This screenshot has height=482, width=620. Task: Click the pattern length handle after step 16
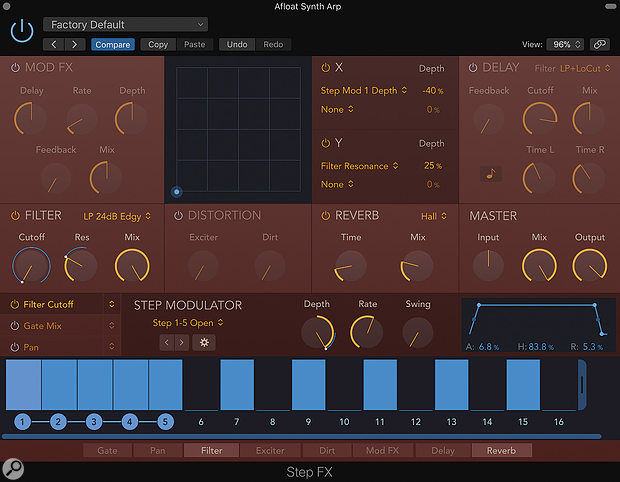[x=582, y=384]
